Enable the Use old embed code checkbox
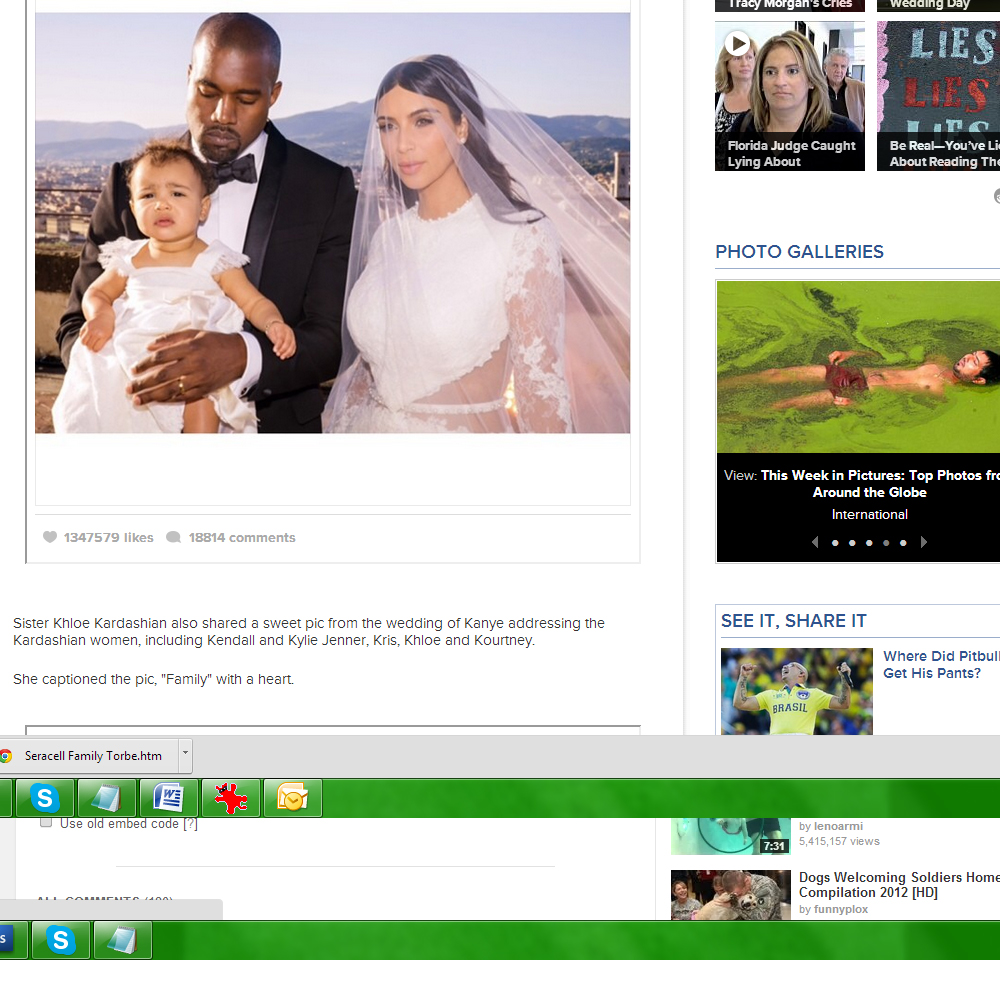1000x1000 pixels. [46, 823]
